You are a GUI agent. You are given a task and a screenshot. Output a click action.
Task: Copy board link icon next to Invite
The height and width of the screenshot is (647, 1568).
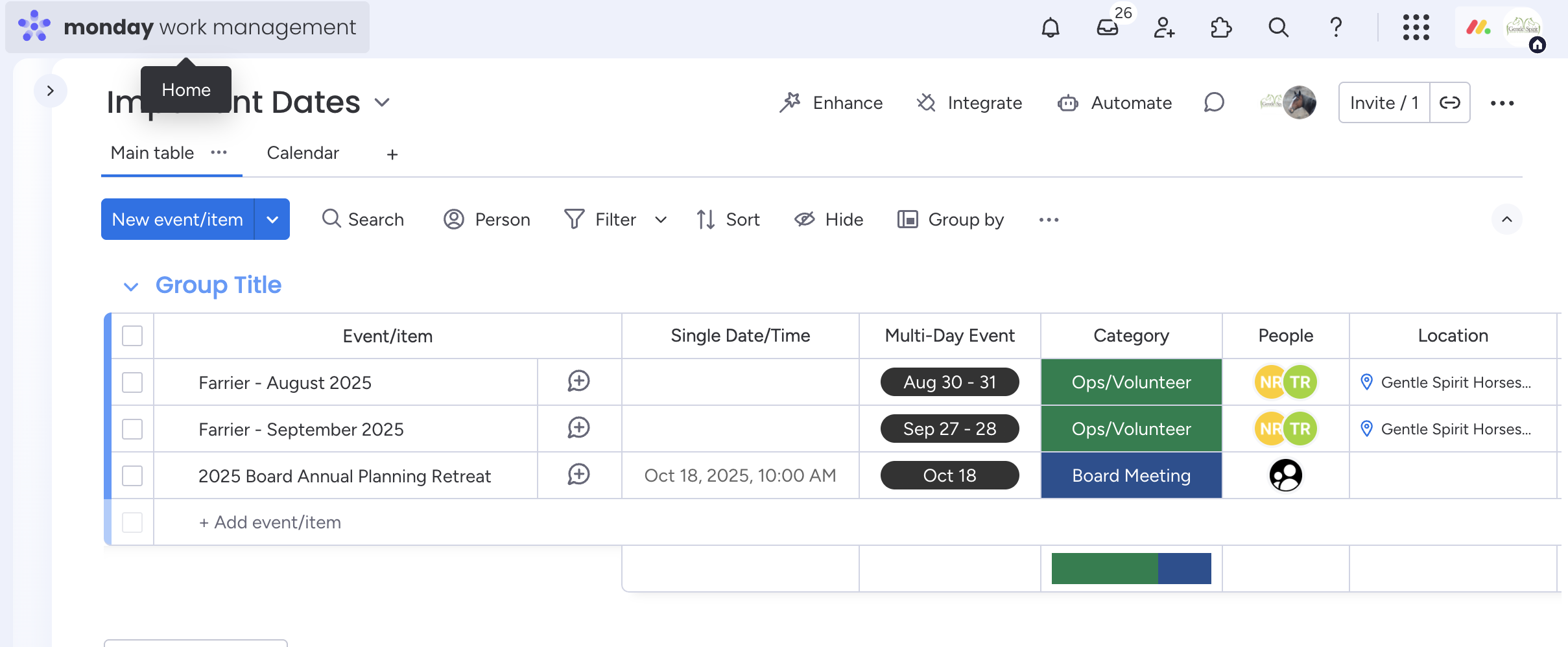coord(1450,102)
